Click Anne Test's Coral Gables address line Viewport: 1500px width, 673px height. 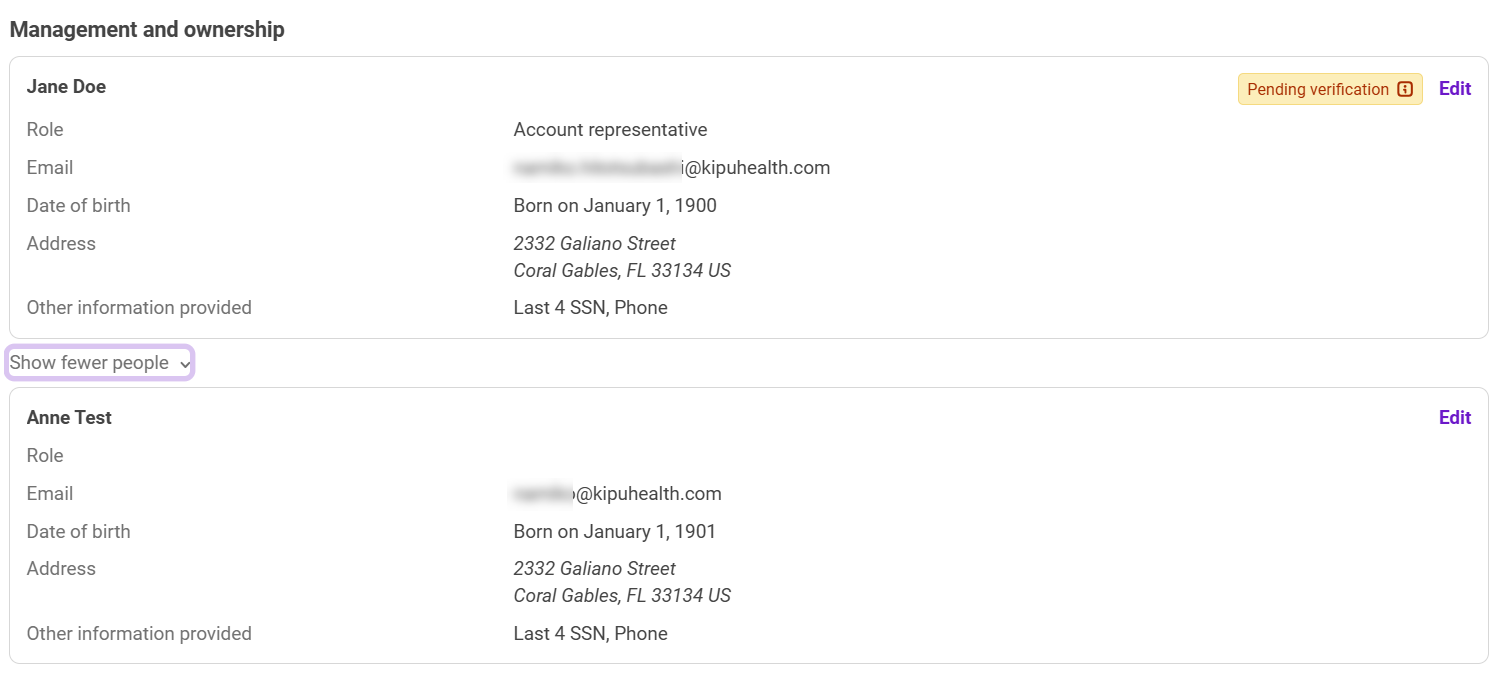[621, 595]
